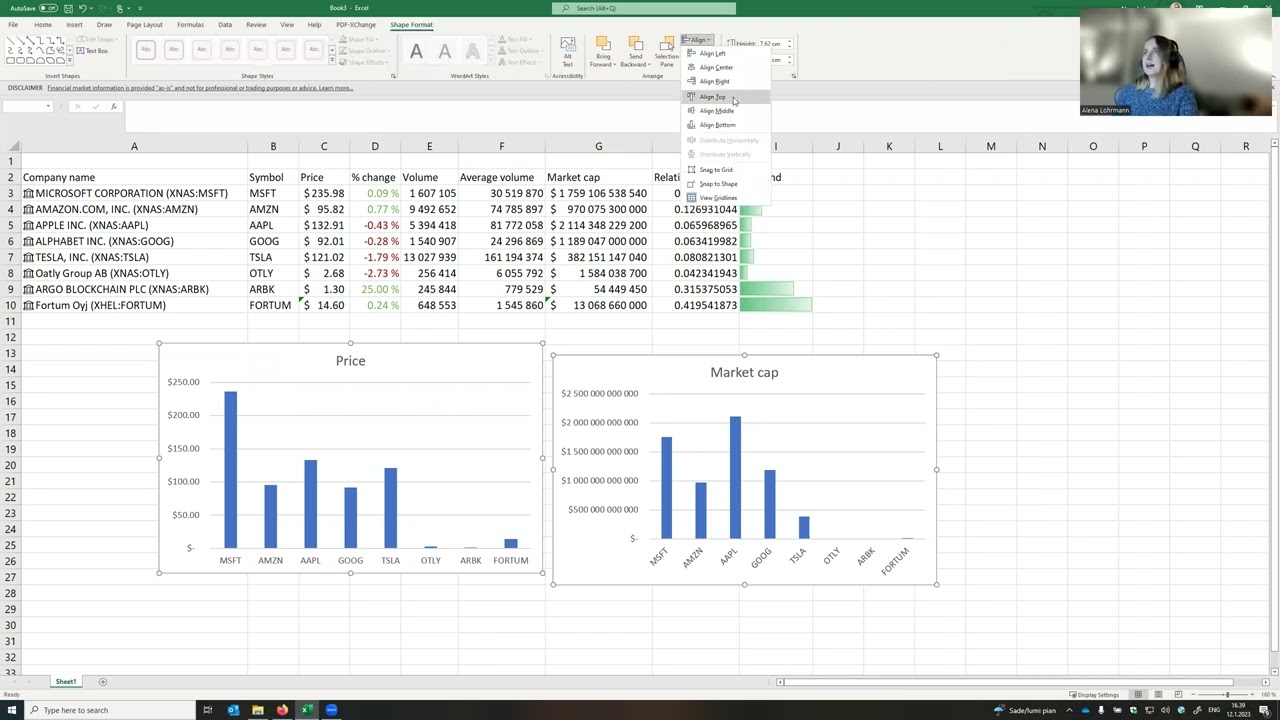Toggle the AutoSave switch
1280x720 pixels.
[x=48, y=8]
